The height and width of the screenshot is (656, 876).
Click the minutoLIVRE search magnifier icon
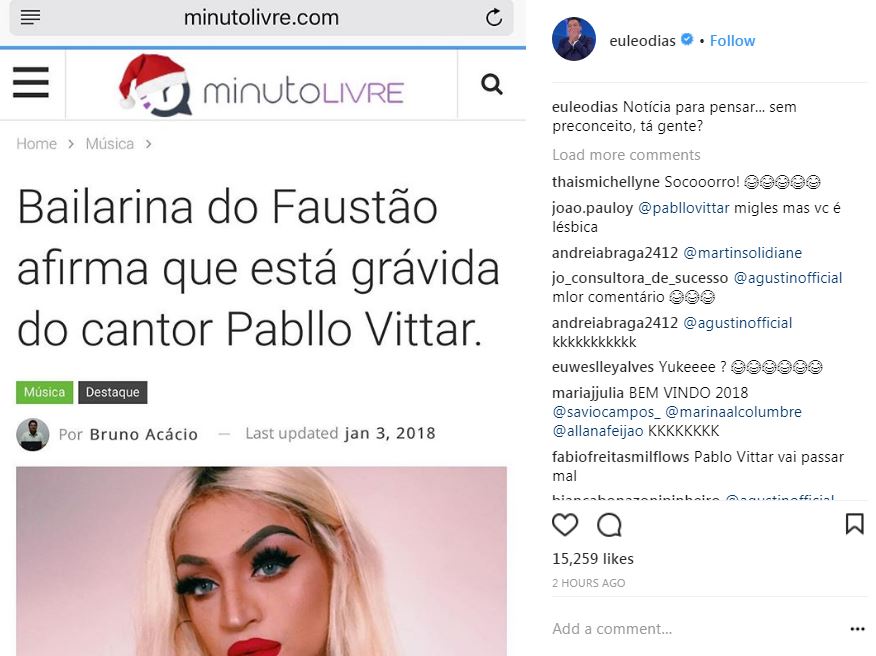pyautogui.click(x=492, y=84)
